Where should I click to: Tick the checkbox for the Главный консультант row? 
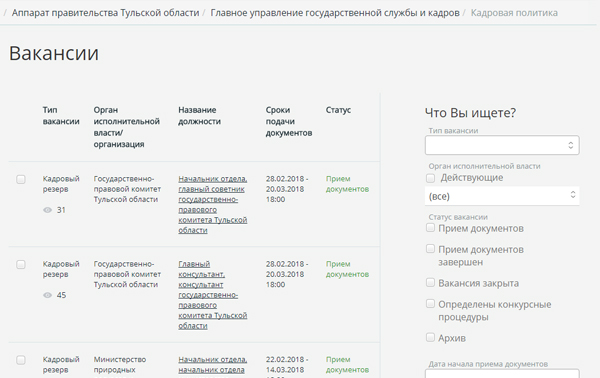coord(21,264)
